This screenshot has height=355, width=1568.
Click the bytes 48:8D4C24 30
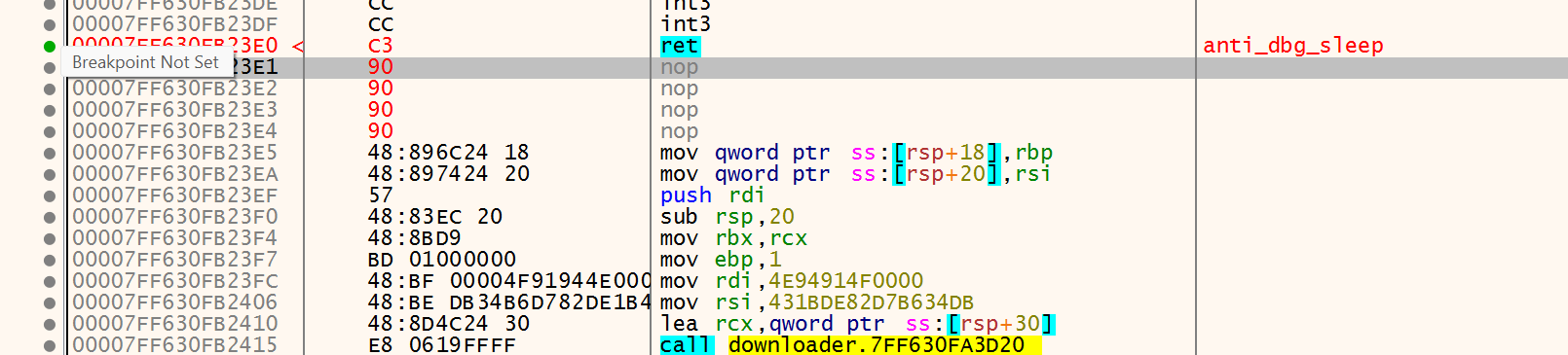tap(449, 324)
